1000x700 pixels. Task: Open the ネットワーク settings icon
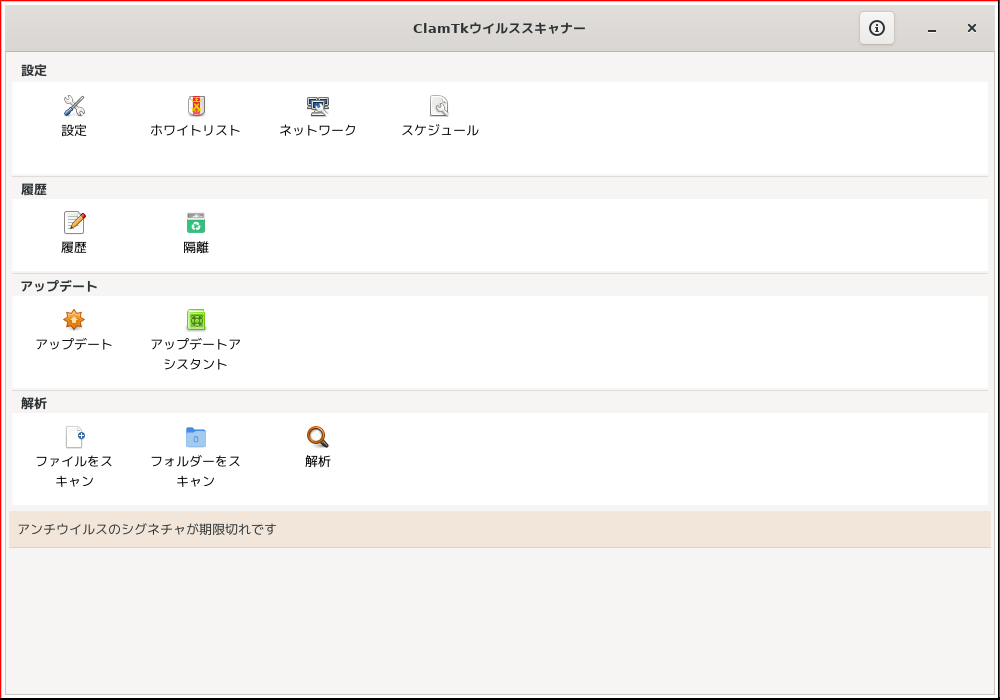[318, 106]
